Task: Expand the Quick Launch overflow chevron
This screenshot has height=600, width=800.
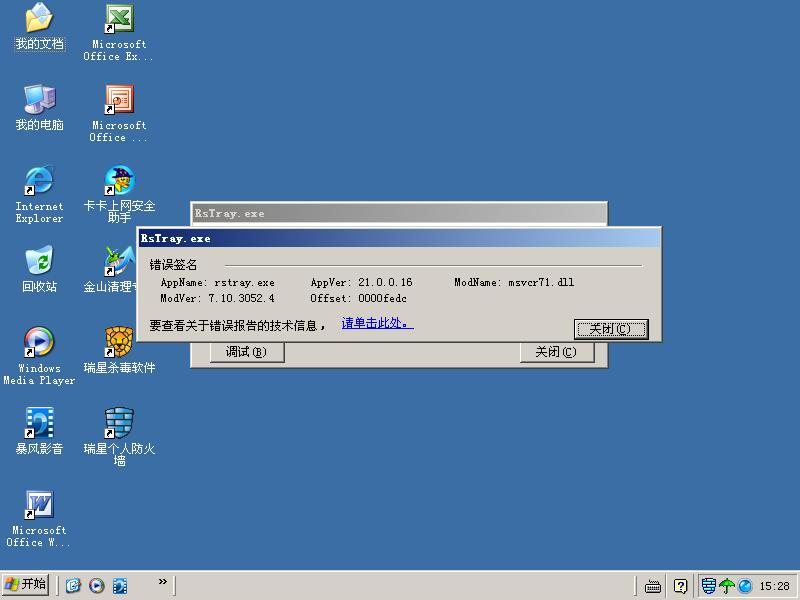Action: (x=163, y=582)
